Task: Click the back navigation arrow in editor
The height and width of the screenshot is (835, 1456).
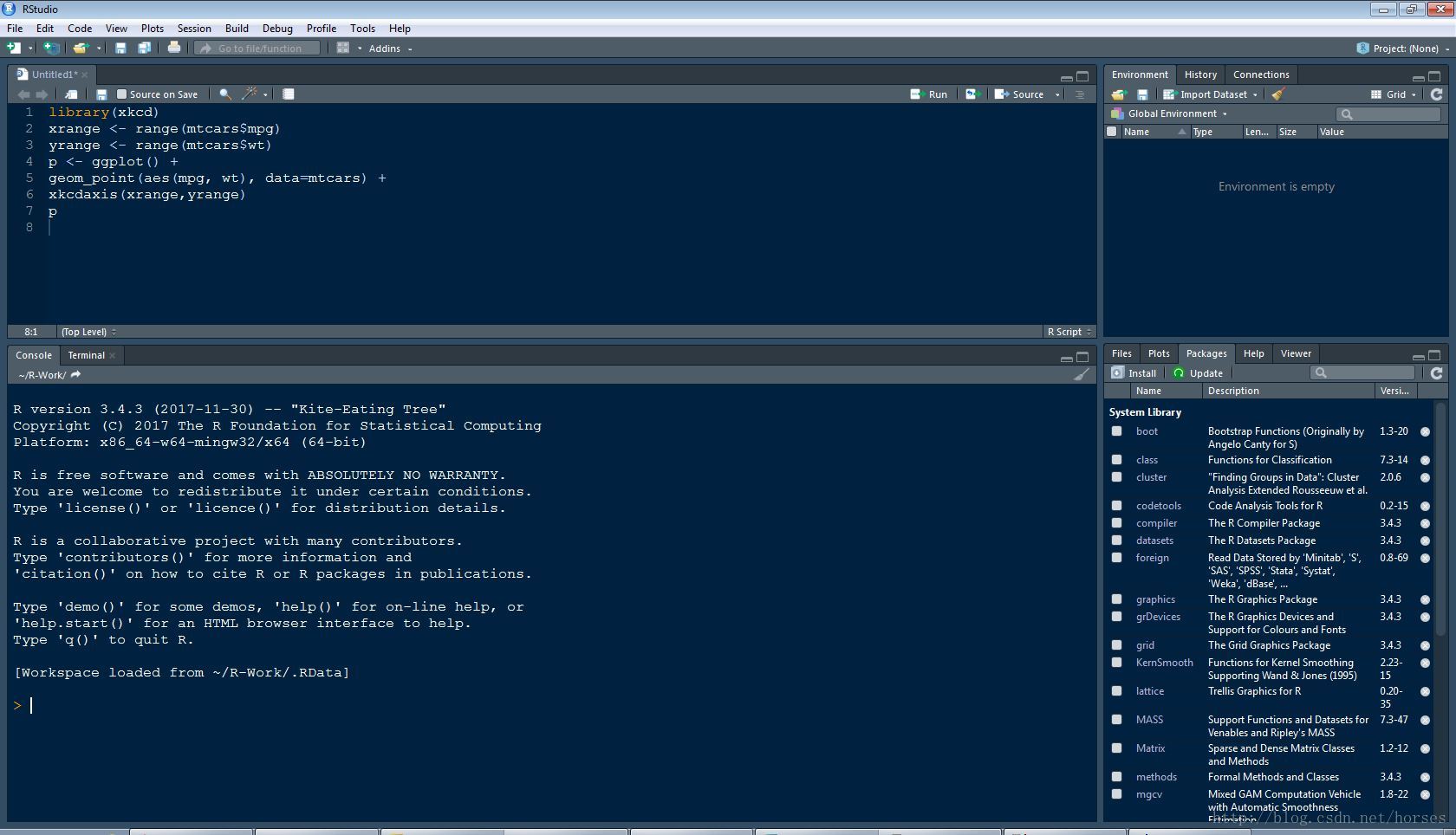Action: pyautogui.click(x=23, y=94)
